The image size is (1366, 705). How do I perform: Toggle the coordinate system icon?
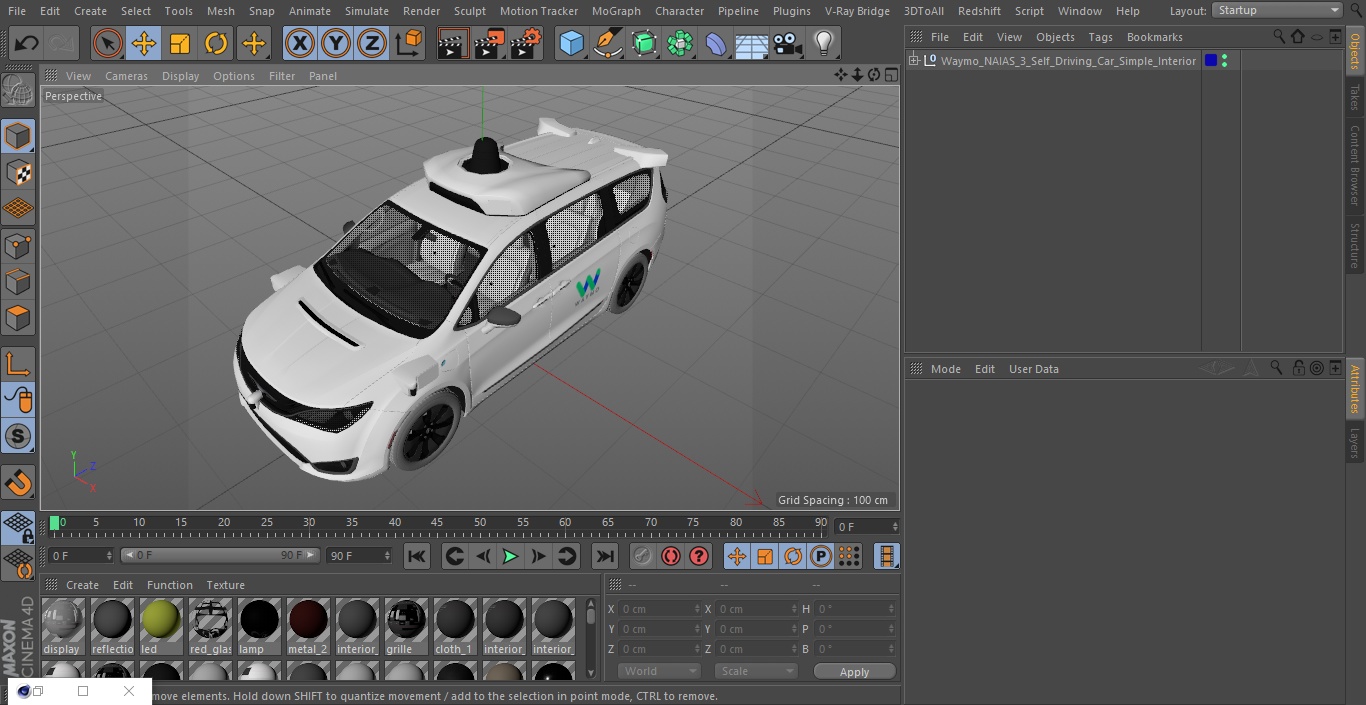tap(409, 43)
